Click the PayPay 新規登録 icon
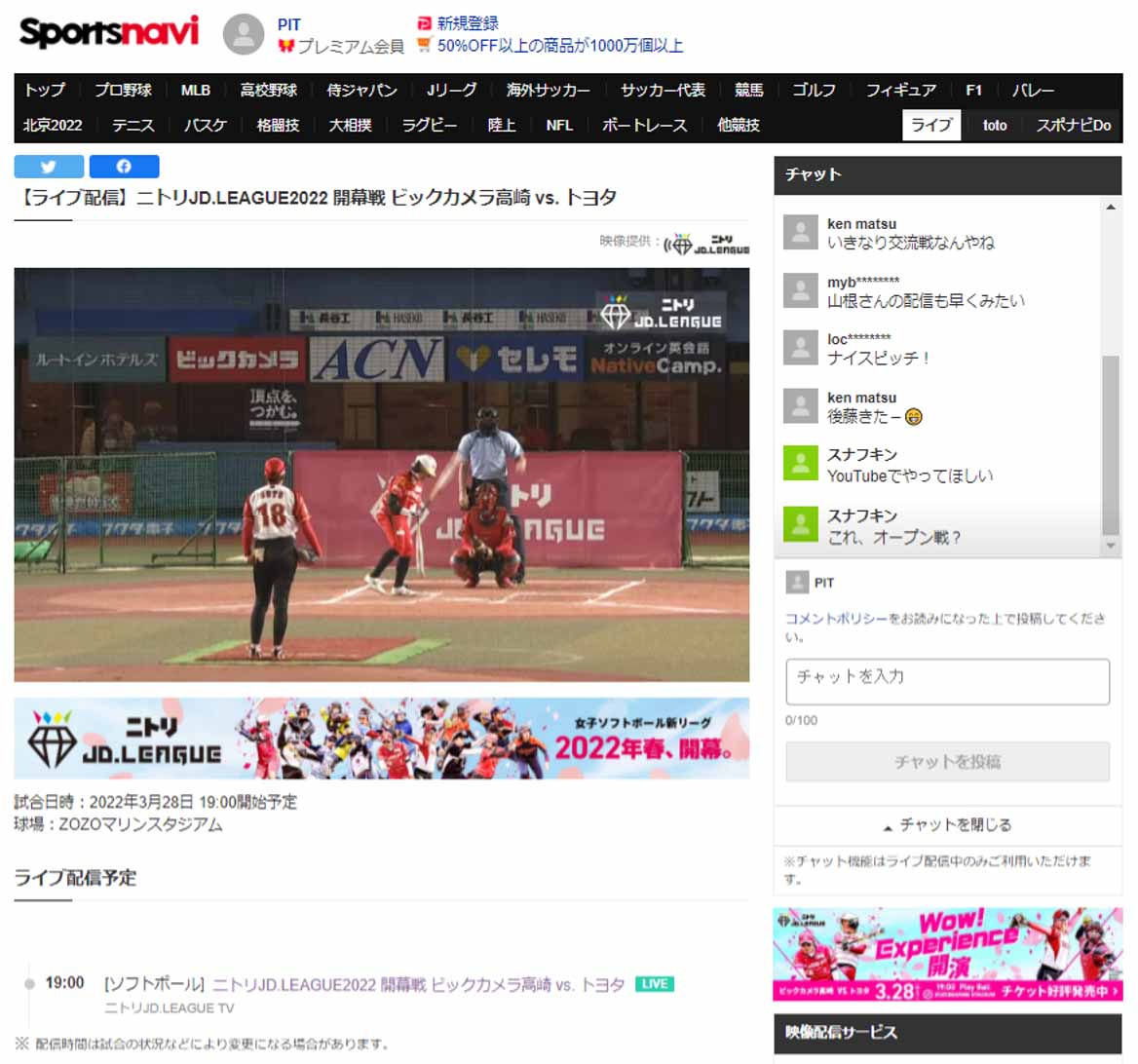Viewport: 1138px width, 1064px height. tap(425, 23)
